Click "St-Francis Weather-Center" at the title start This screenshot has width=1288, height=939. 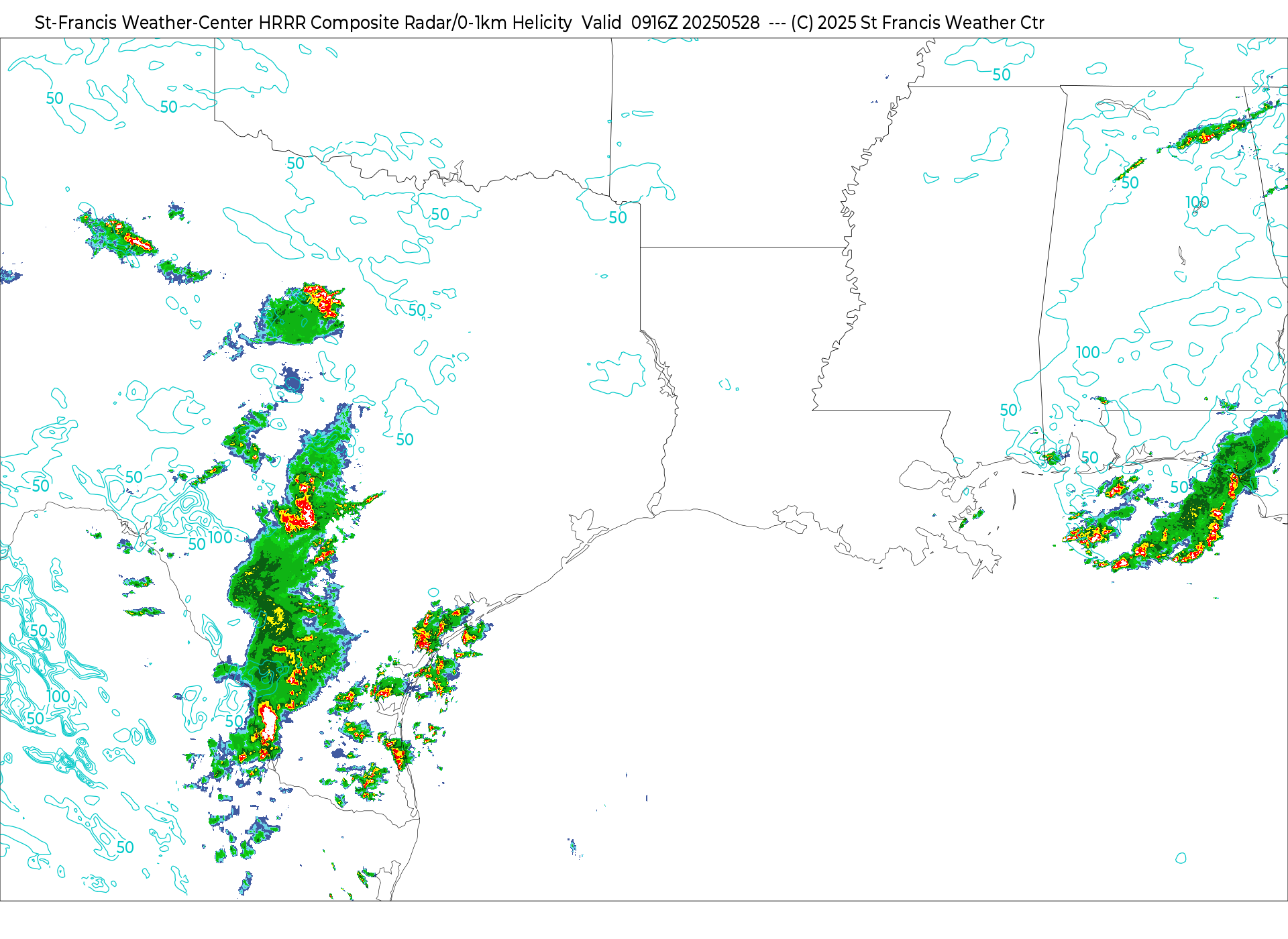(144, 23)
